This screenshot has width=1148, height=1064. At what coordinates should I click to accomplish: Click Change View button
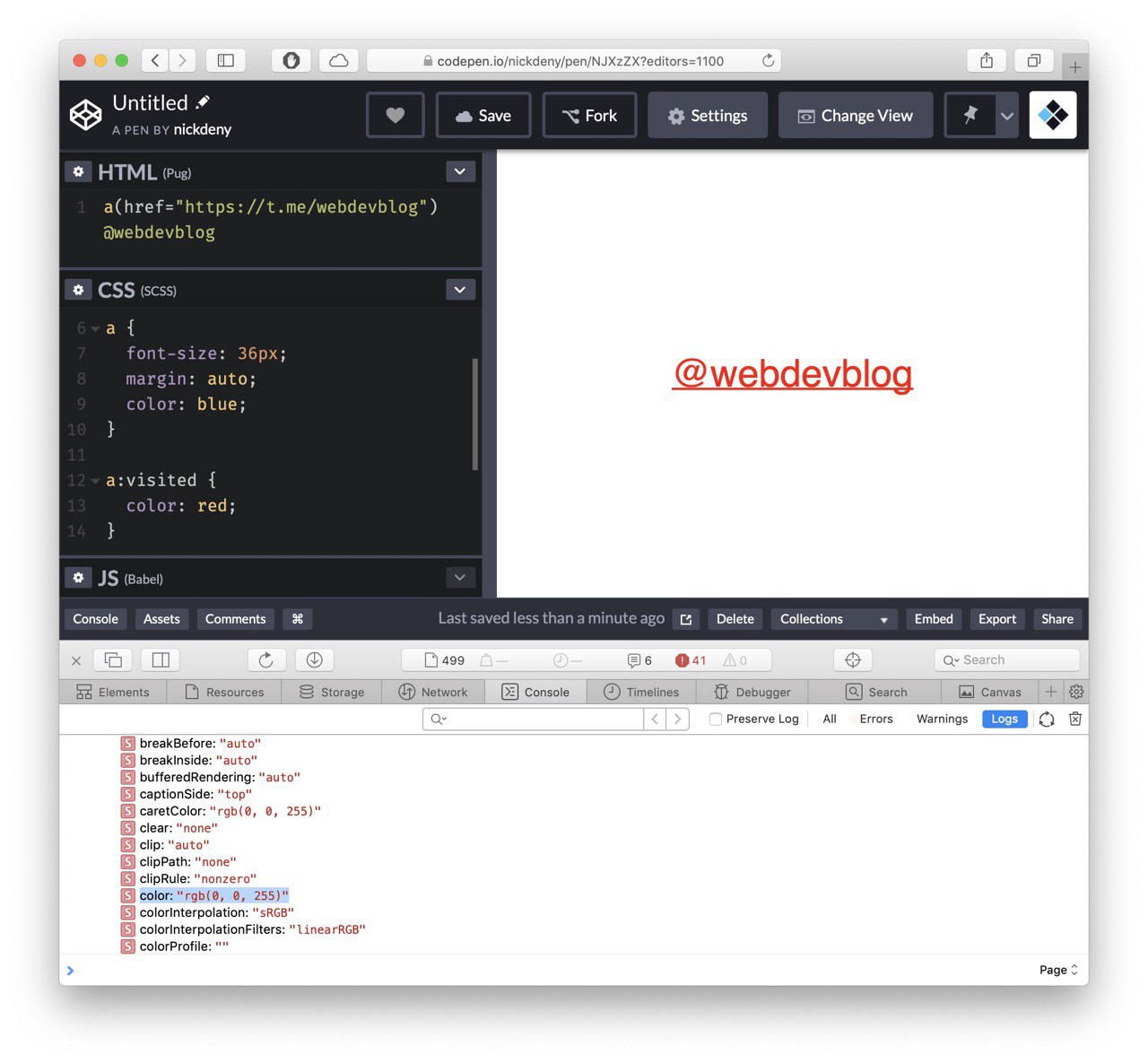(x=856, y=115)
